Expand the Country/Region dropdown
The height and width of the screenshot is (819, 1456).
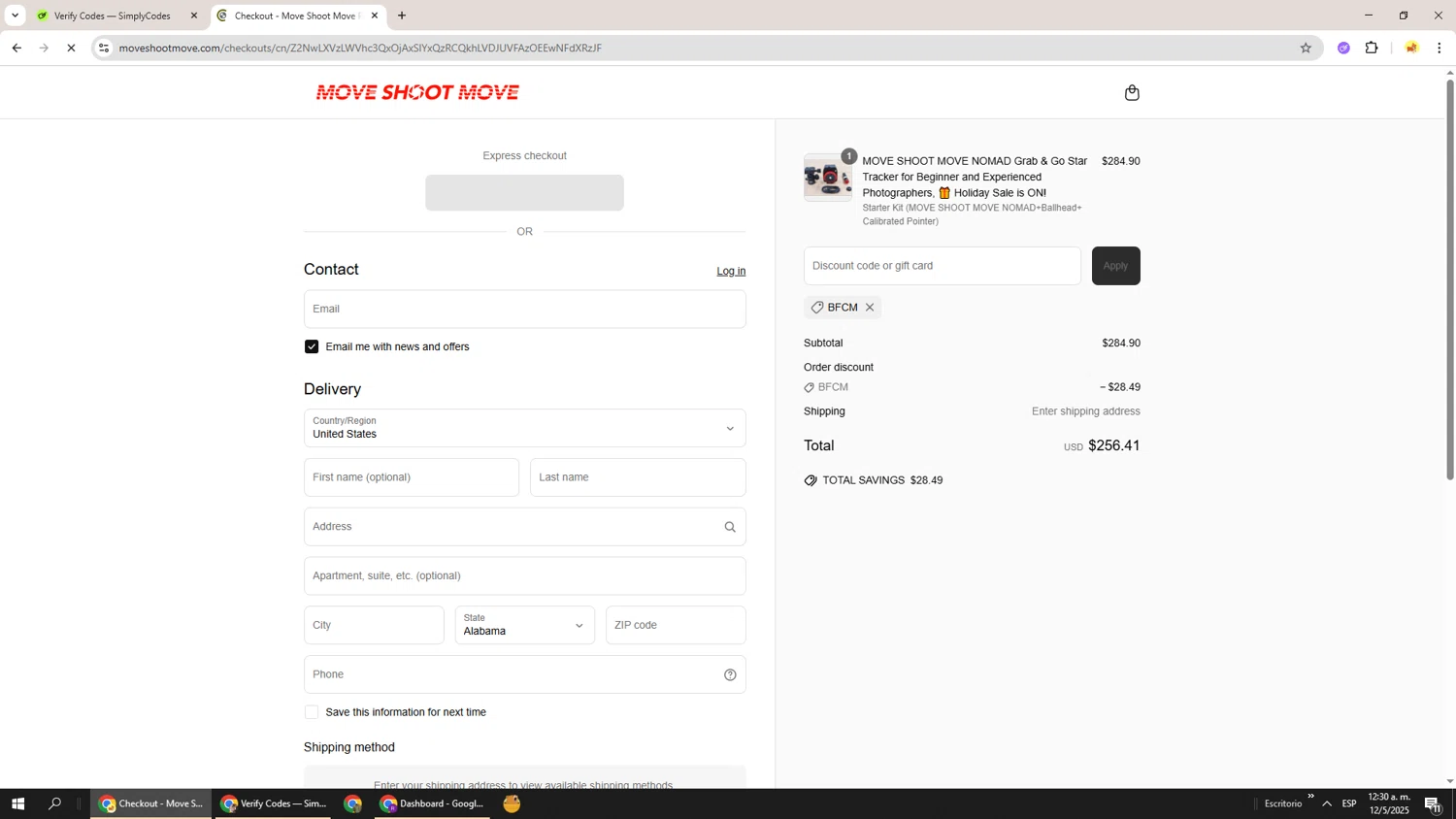click(525, 428)
